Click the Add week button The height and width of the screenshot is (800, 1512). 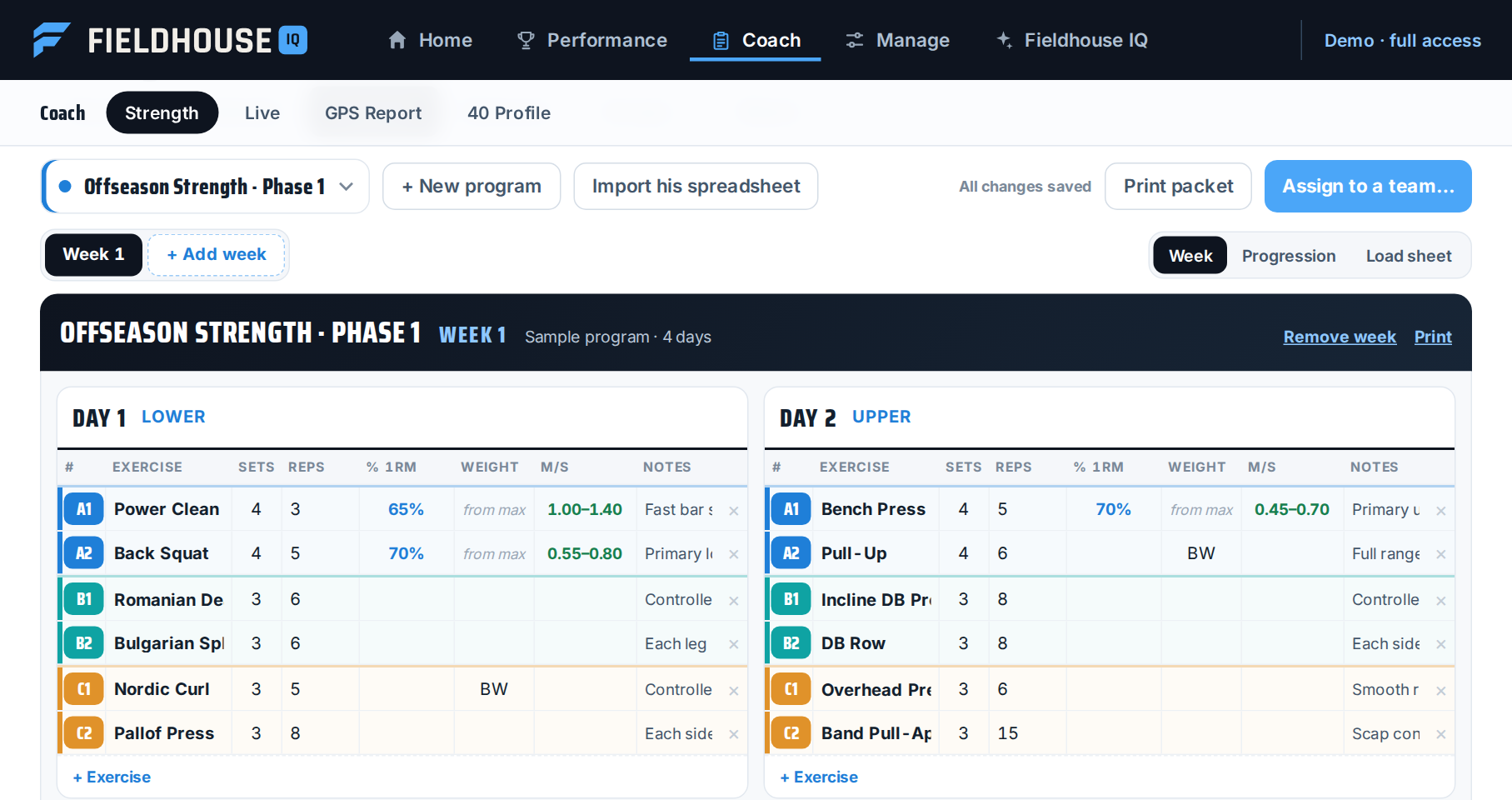click(x=217, y=254)
